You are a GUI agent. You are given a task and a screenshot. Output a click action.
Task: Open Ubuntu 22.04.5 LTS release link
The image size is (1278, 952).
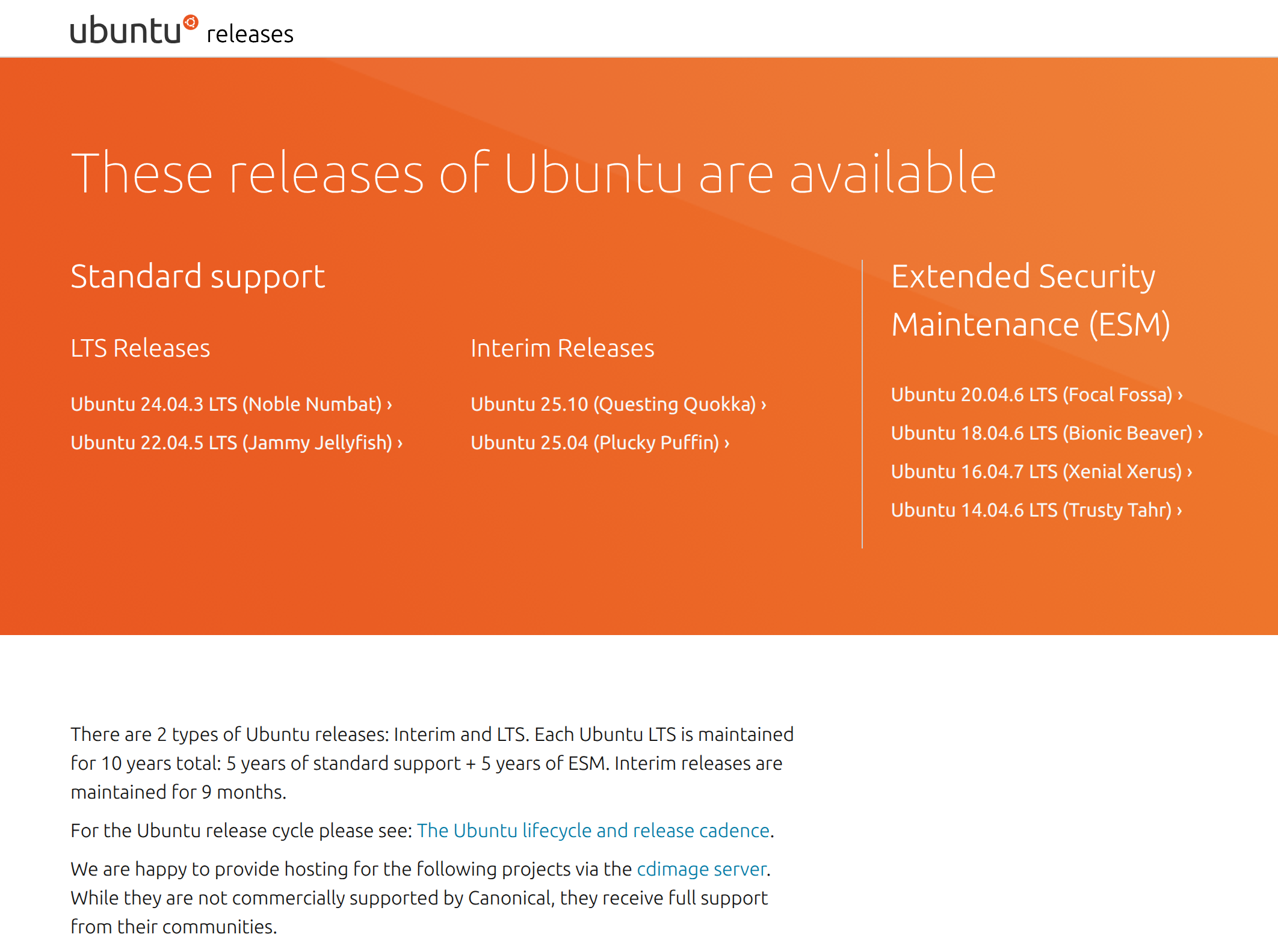pos(231,443)
